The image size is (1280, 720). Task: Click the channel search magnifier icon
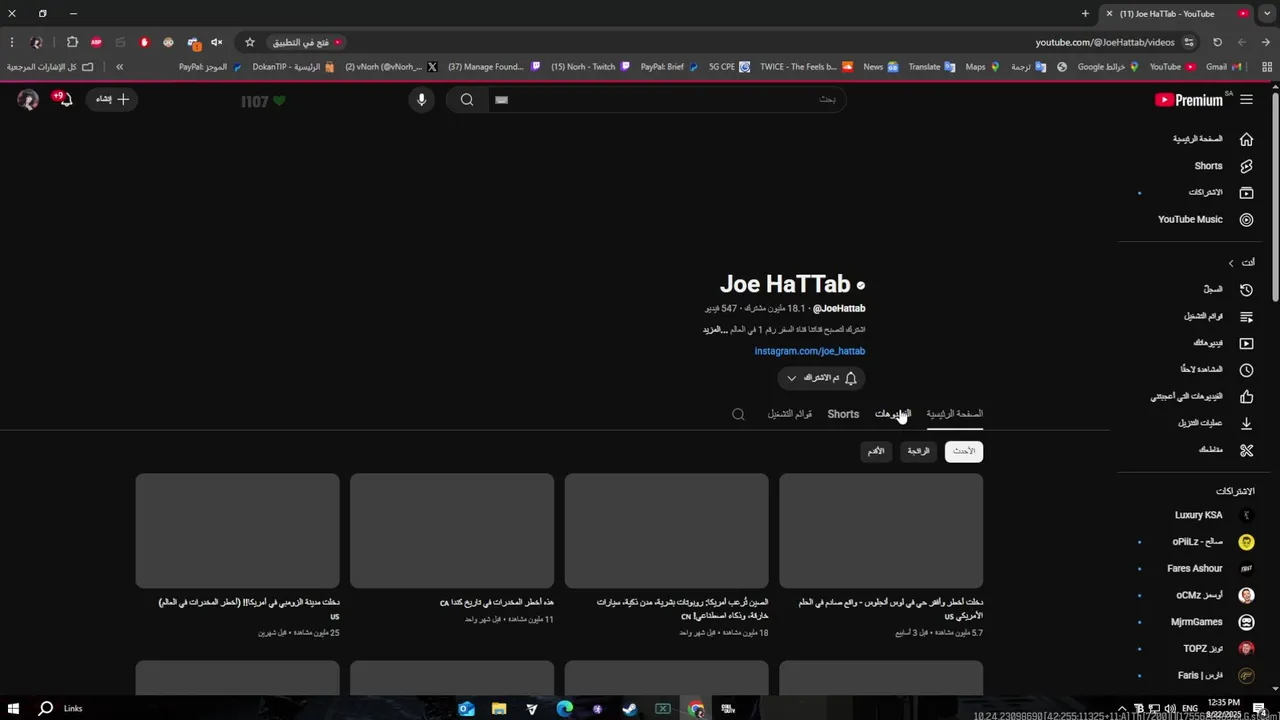click(738, 414)
